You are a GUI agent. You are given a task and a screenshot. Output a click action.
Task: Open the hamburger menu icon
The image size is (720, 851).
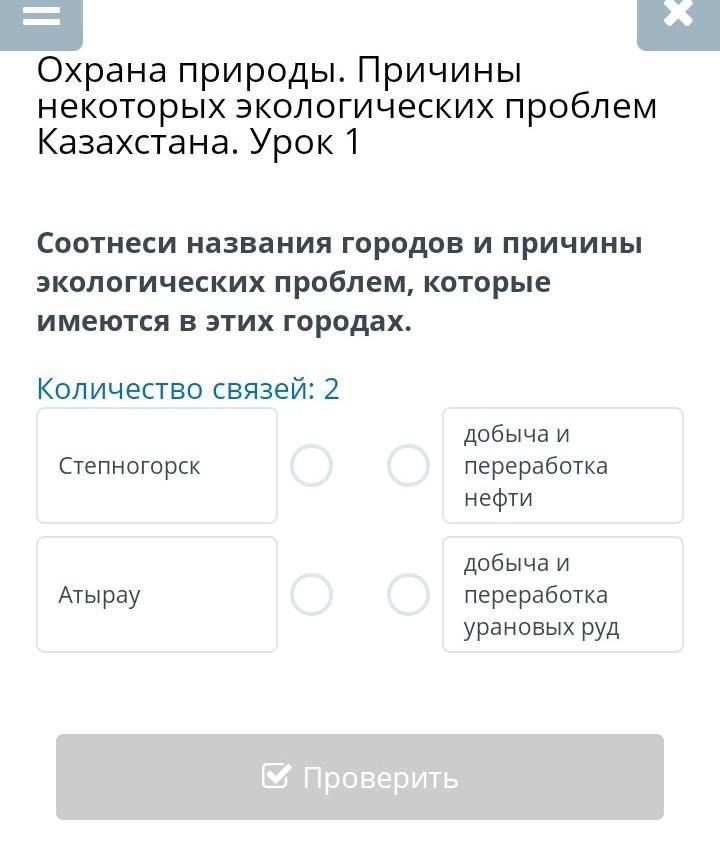point(41,15)
